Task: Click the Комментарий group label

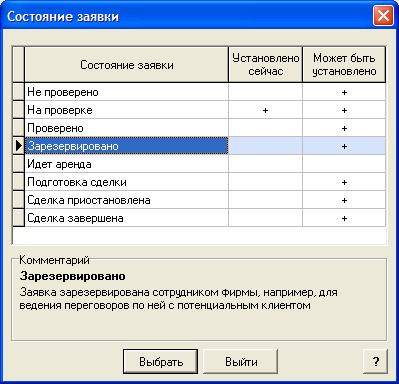Action: [54, 260]
